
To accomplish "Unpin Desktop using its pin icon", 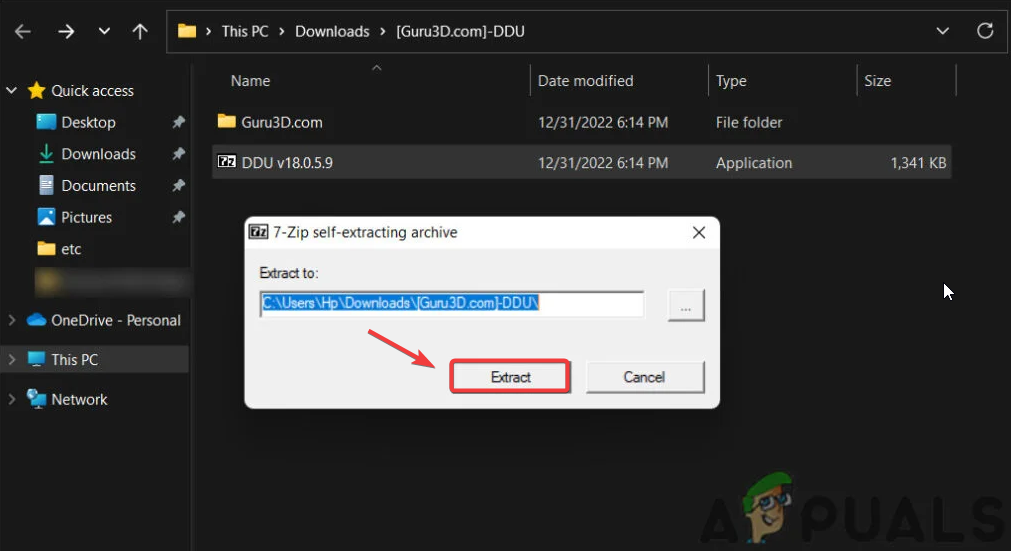I will click(x=179, y=122).
